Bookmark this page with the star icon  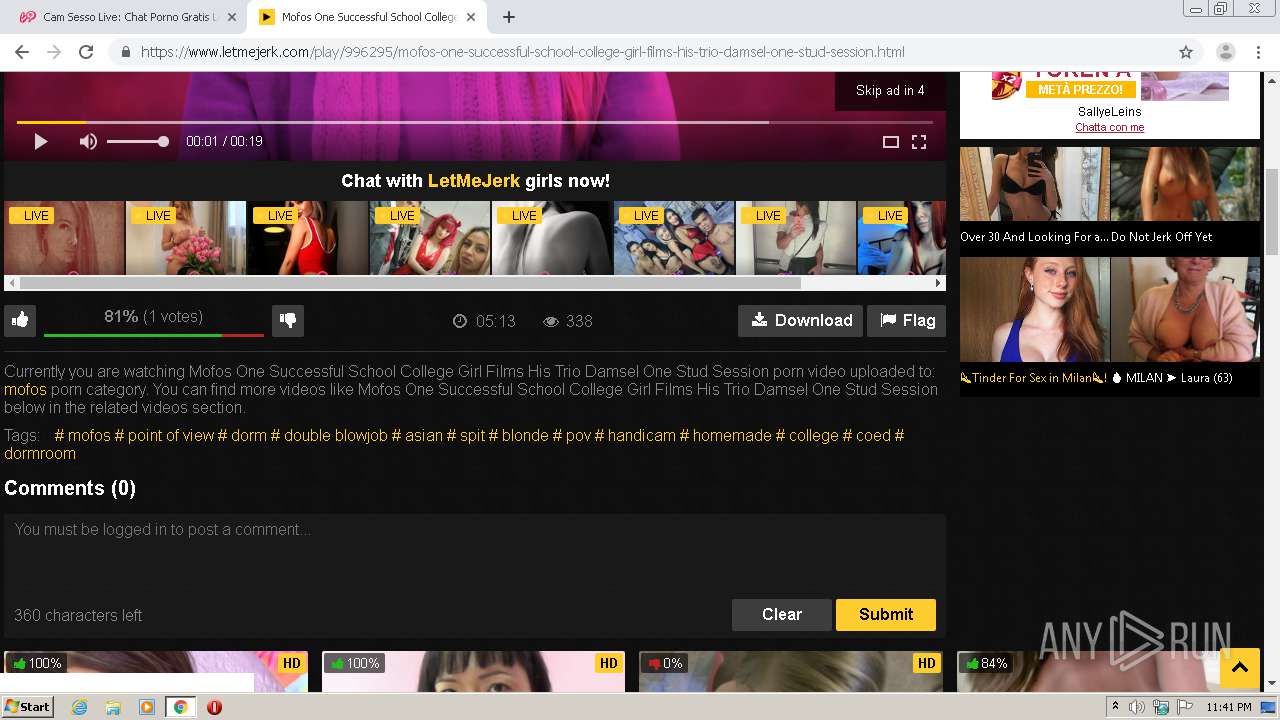coord(1186,52)
